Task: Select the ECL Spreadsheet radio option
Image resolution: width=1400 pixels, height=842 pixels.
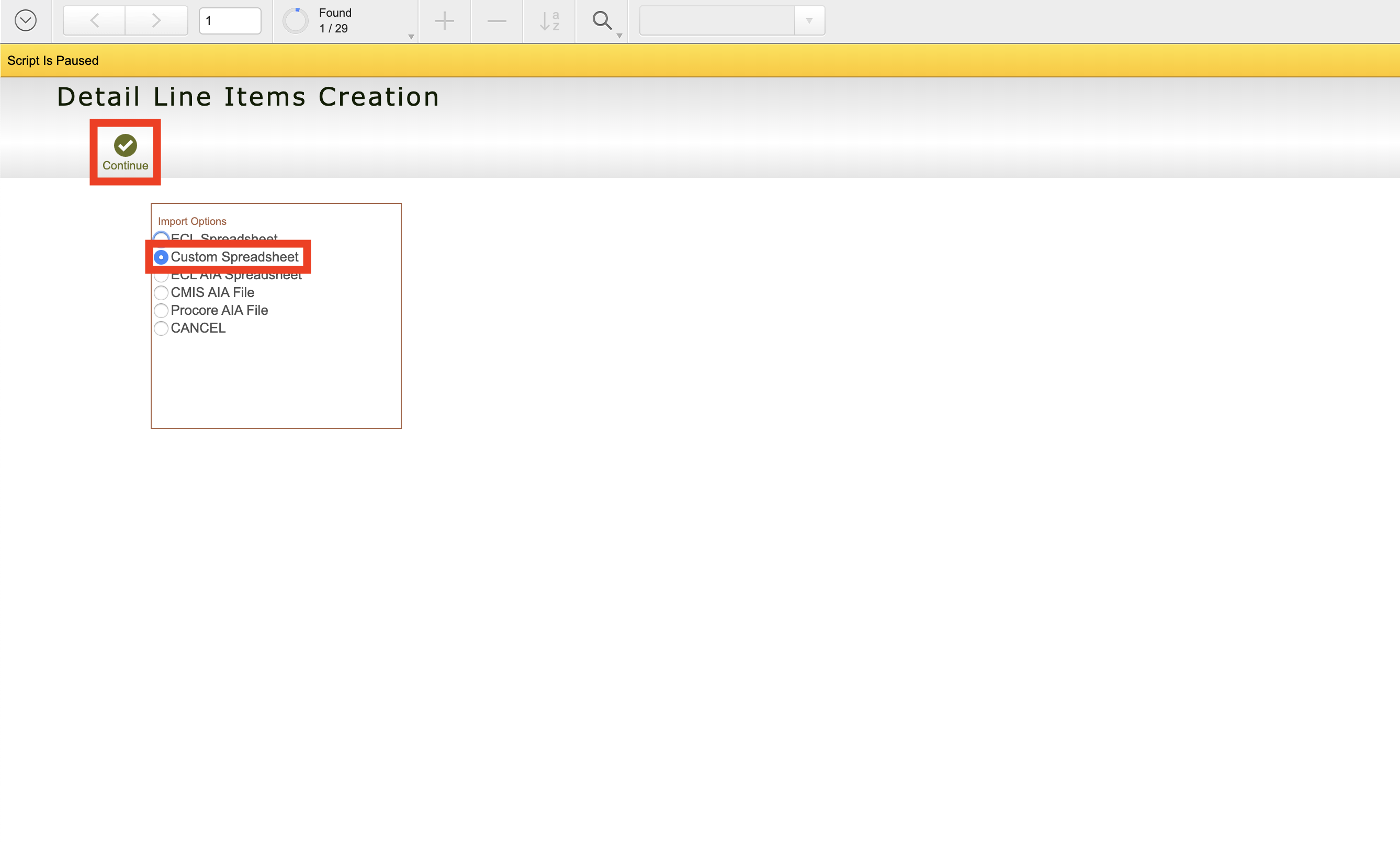Action: [x=161, y=237]
